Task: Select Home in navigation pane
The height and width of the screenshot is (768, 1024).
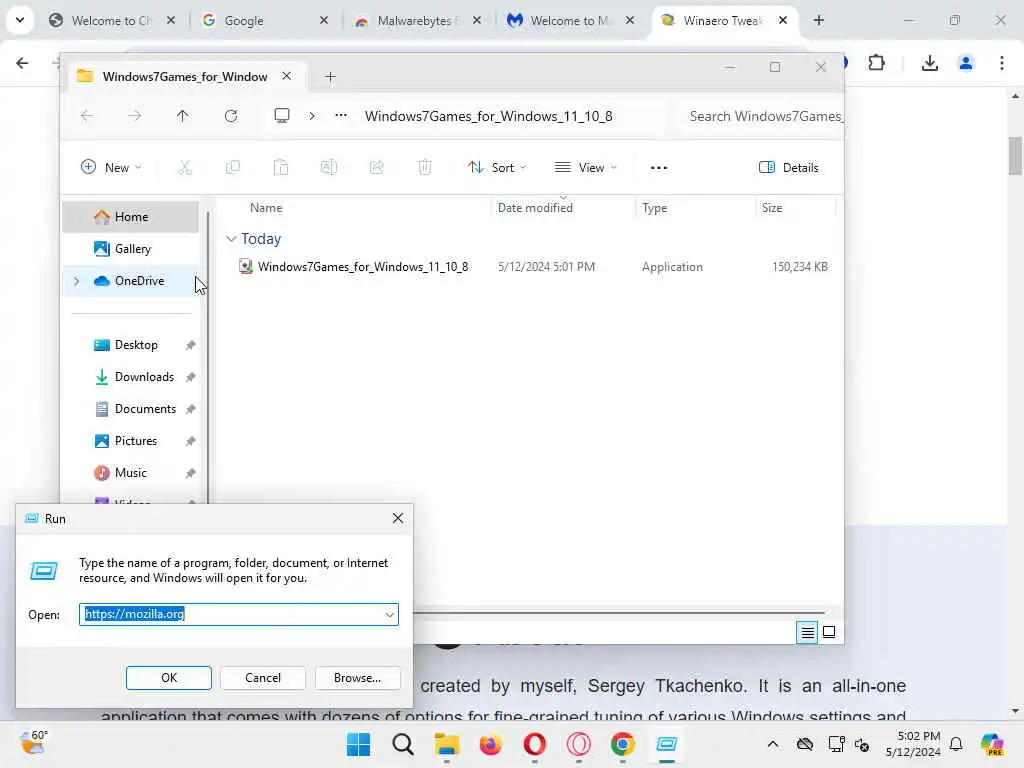Action: point(131,217)
